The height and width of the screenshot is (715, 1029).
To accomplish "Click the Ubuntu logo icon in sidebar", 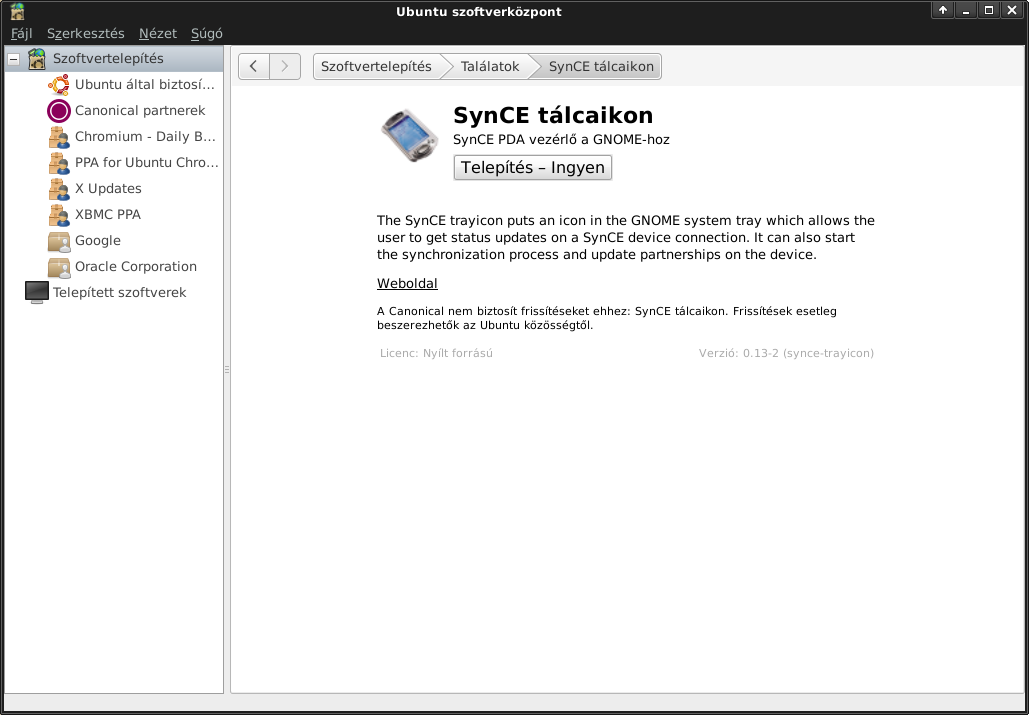I will (x=58, y=85).
